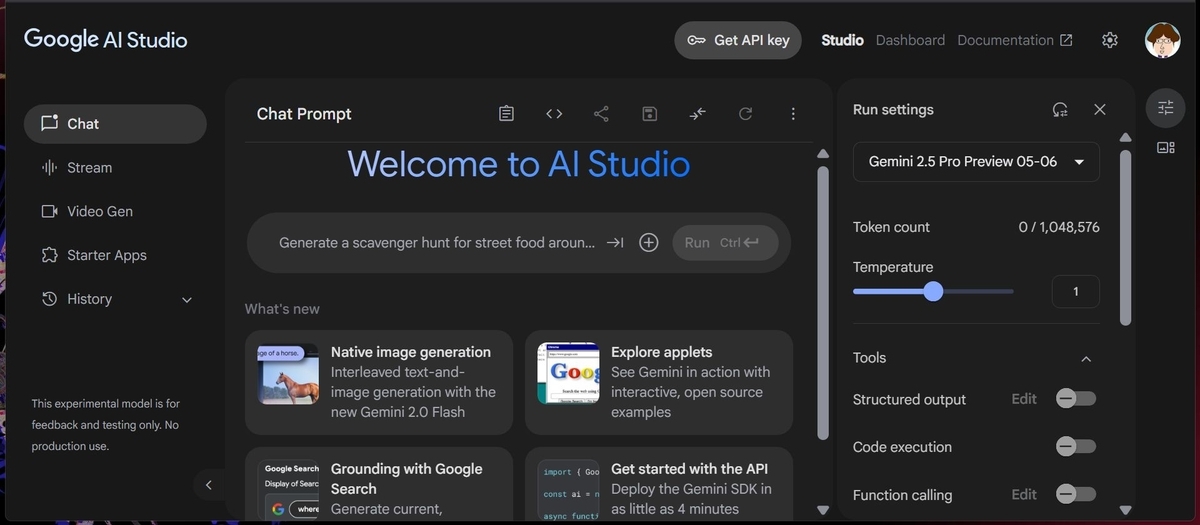Click the Run button
Screen dimensions: 1200x525
pyautogui.click(x=725, y=242)
